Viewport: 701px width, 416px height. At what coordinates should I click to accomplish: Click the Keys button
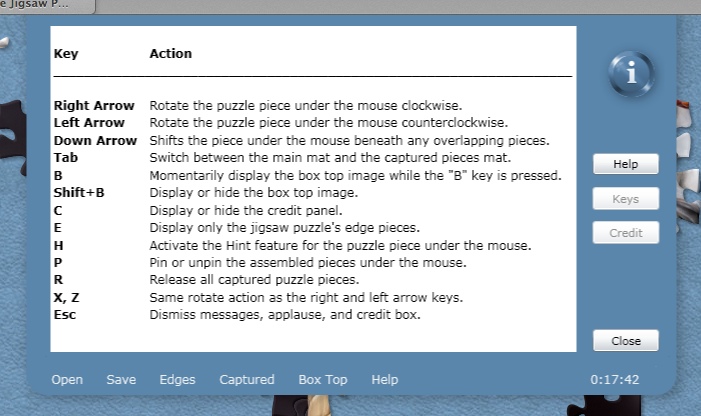625,199
